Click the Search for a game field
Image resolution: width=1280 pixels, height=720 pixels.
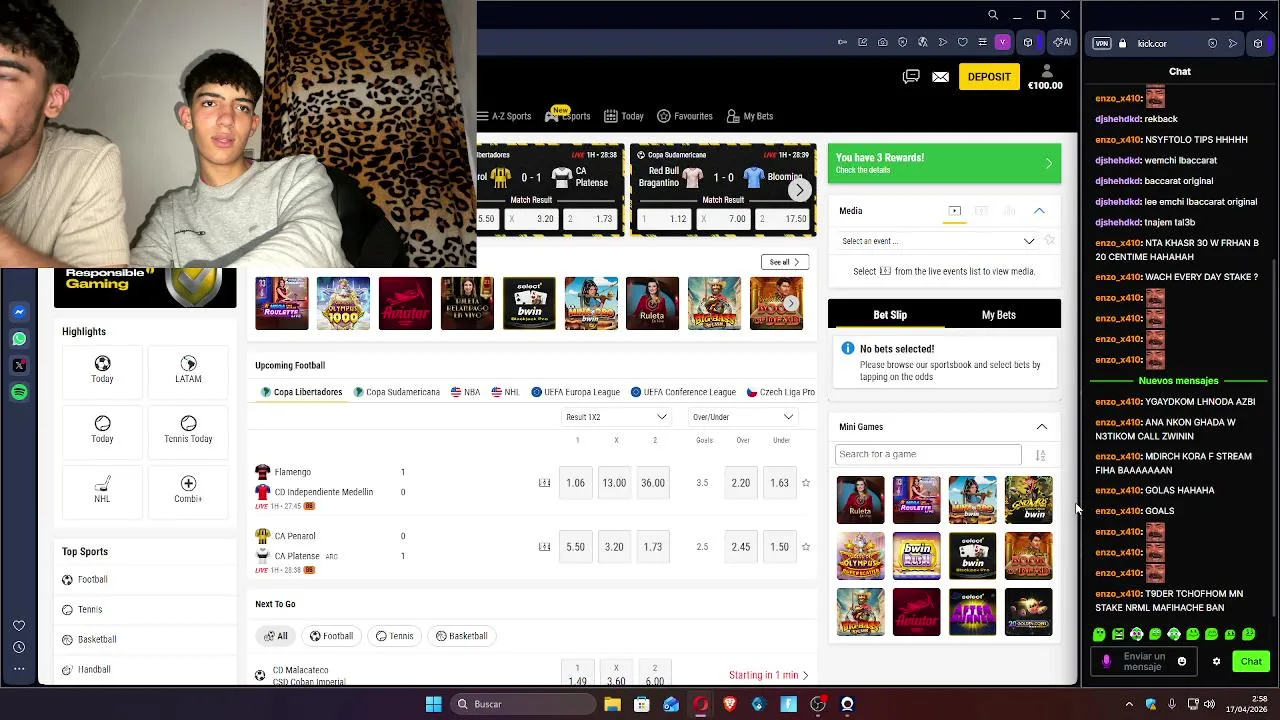coord(928,455)
